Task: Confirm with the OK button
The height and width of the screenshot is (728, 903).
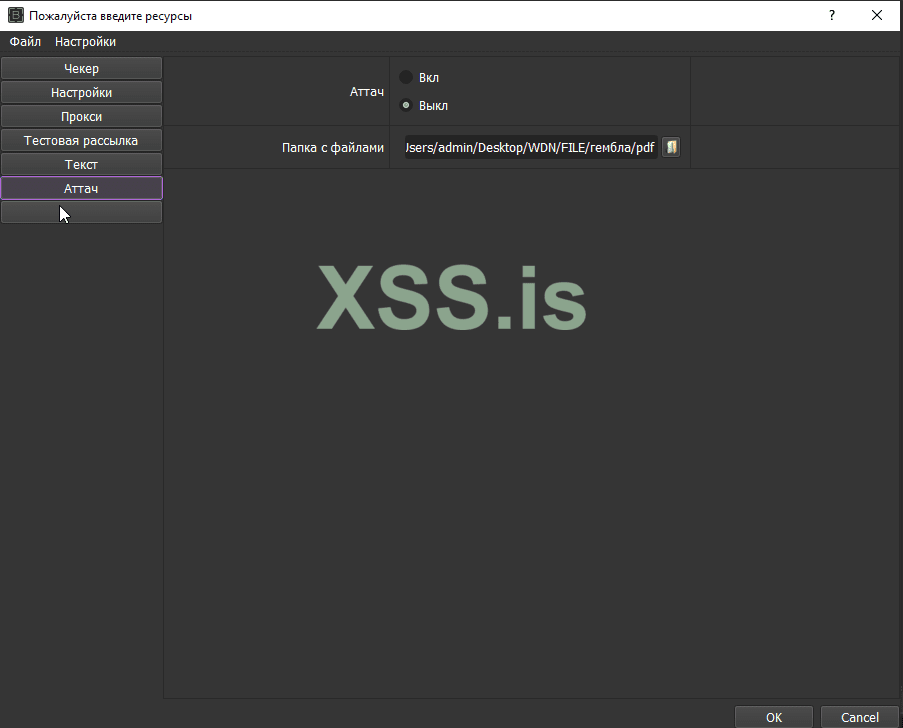Action: pyautogui.click(x=773, y=717)
